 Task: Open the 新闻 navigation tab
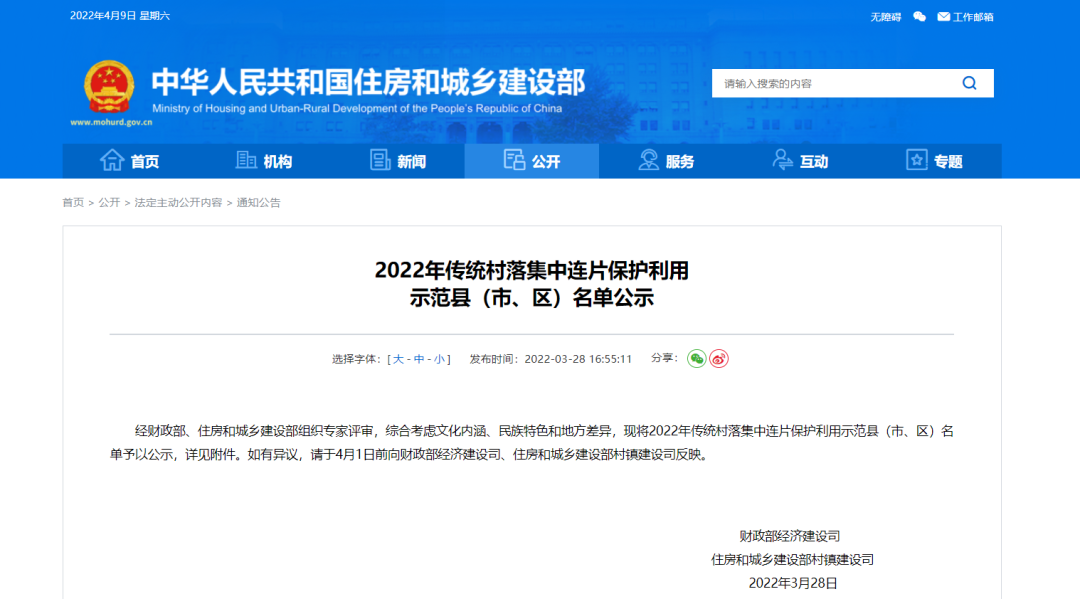click(397, 161)
